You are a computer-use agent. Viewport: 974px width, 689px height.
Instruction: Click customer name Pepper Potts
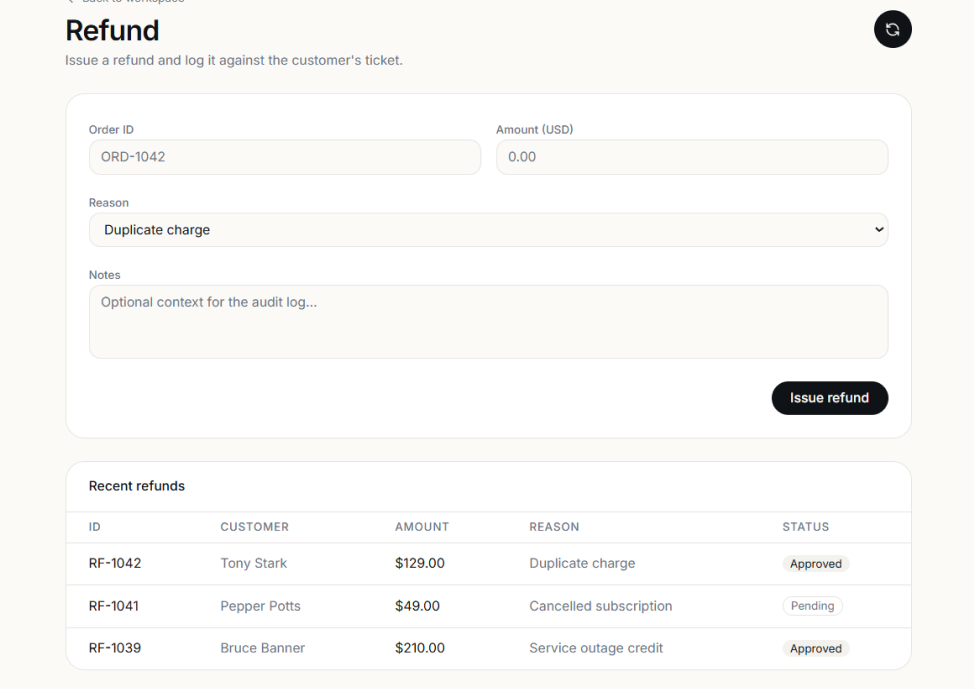pos(260,606)
